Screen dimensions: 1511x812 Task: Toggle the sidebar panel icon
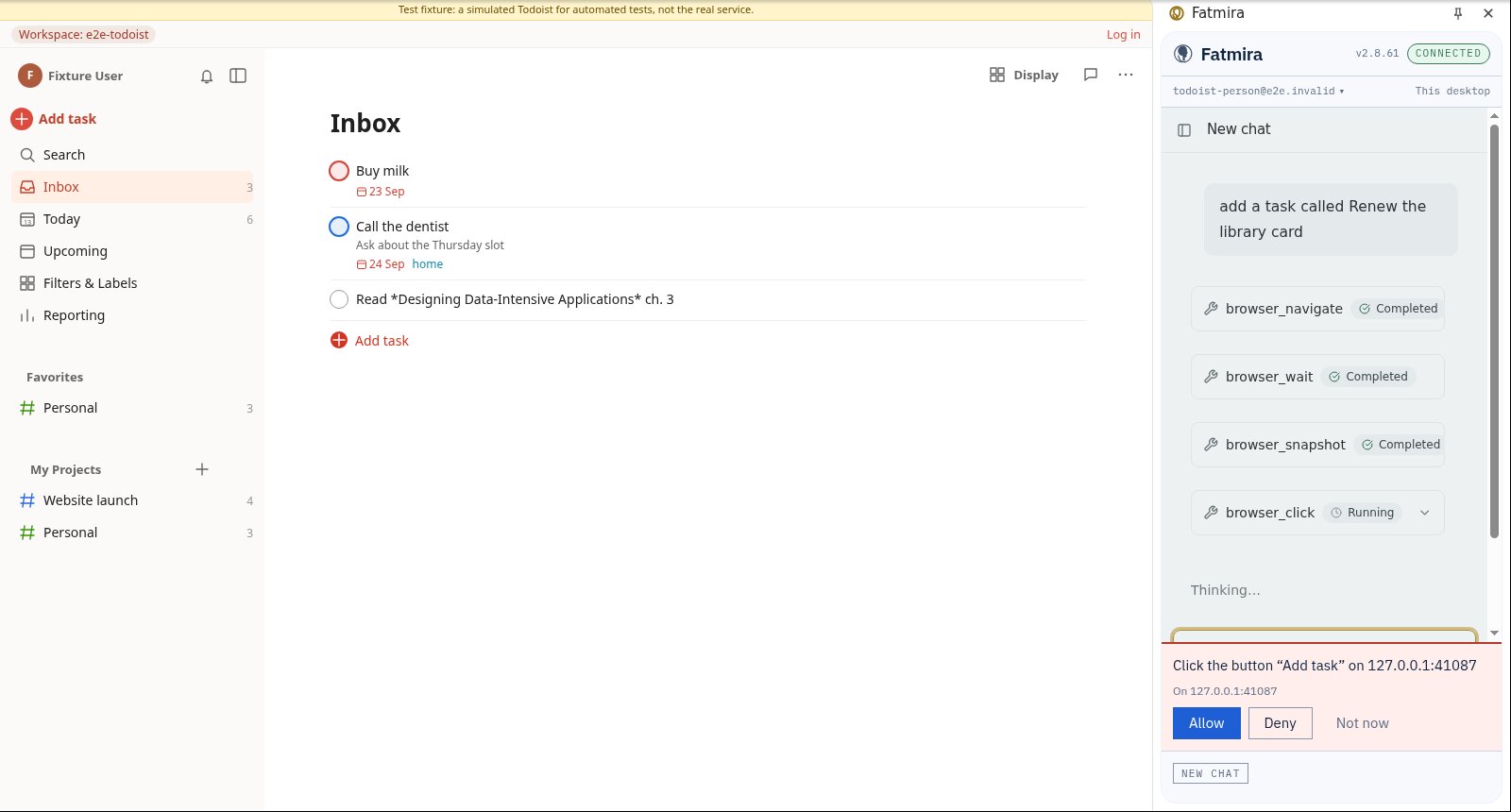click(x=238, y=76)
